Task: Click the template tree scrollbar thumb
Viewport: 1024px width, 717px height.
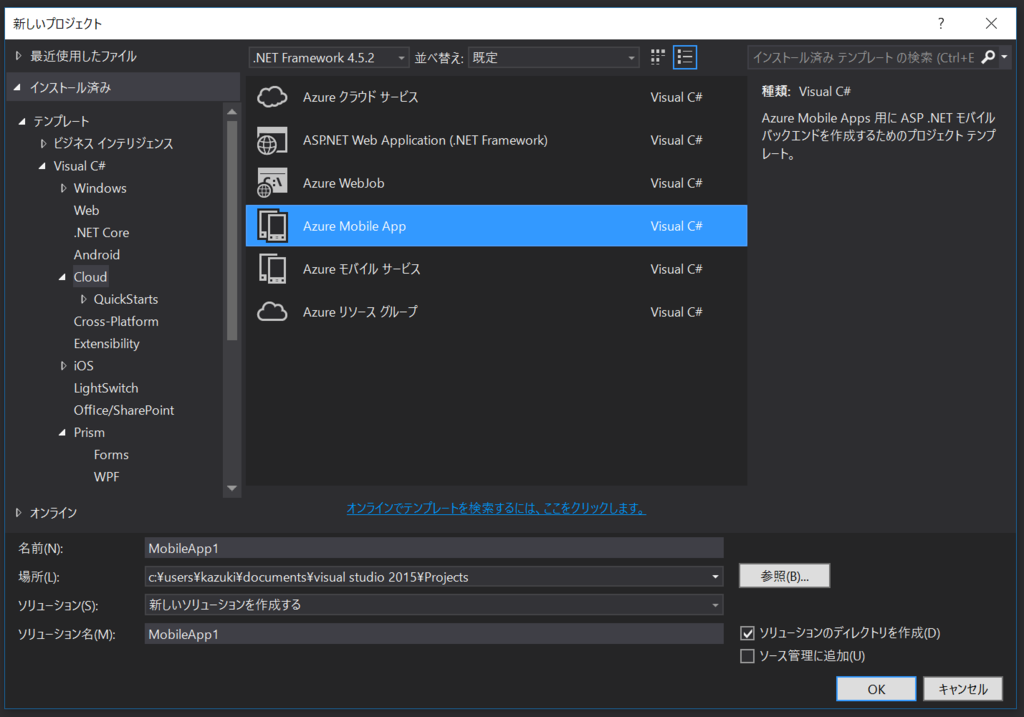Action: click(x=232, y=231)
